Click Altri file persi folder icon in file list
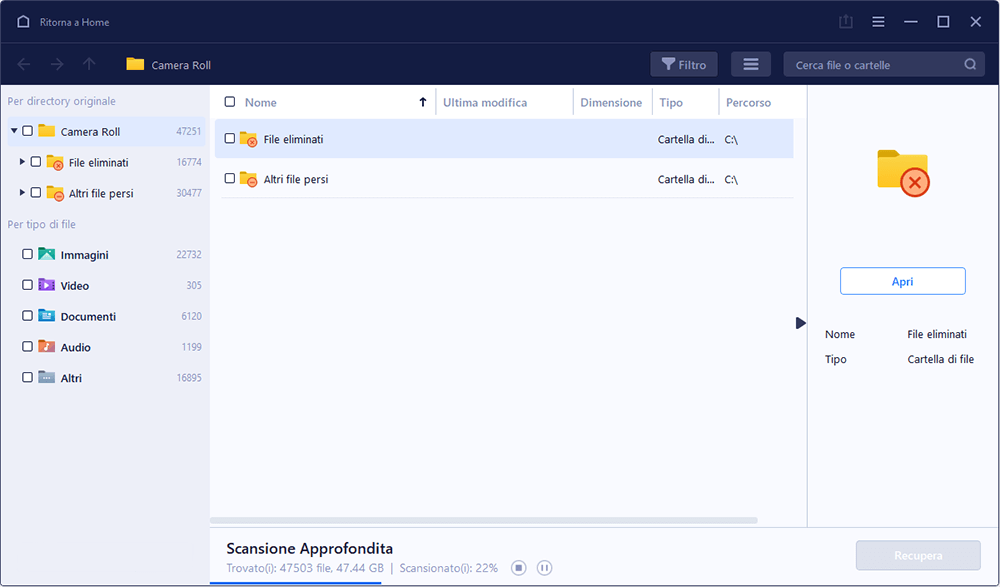The width and height of the screenshot is (1000, 587). 248,179
